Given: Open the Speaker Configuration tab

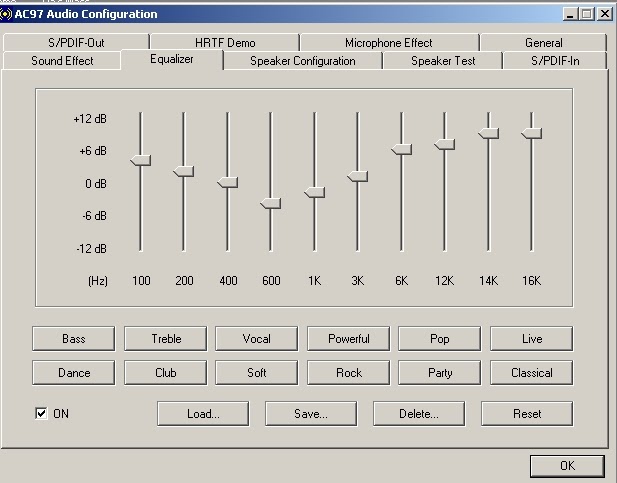Looking at the screenshot, I should click(x=303, y=61).
